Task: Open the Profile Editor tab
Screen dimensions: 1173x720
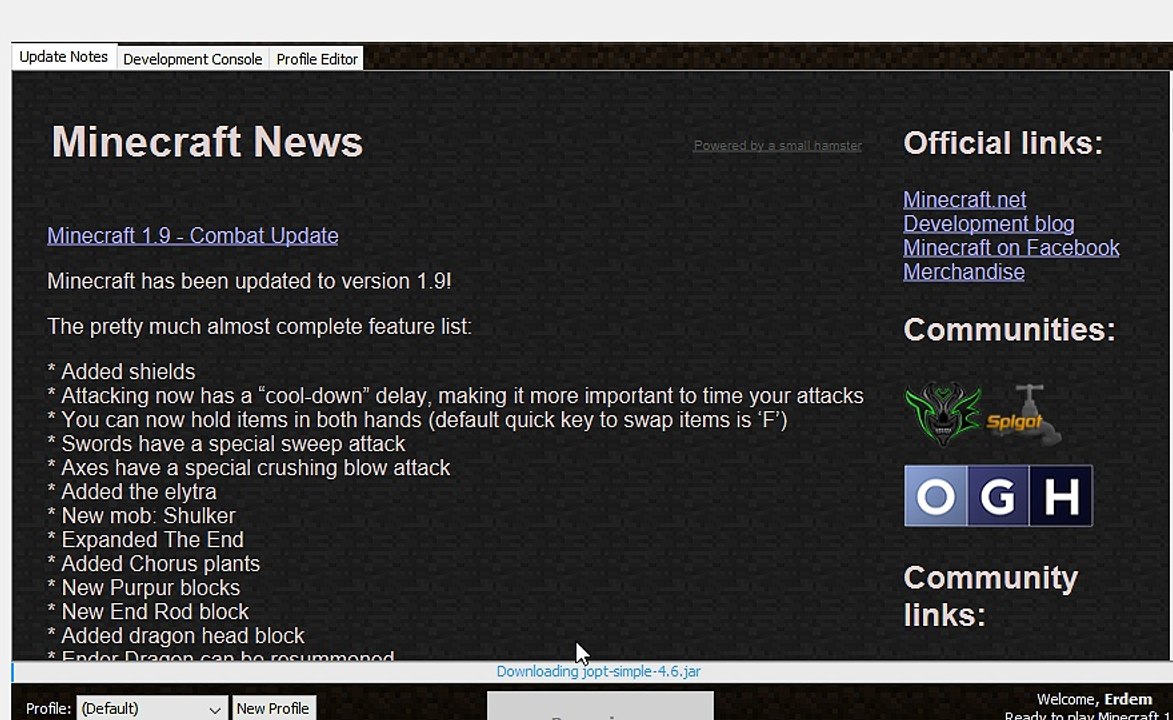Action: pos(316,59)
